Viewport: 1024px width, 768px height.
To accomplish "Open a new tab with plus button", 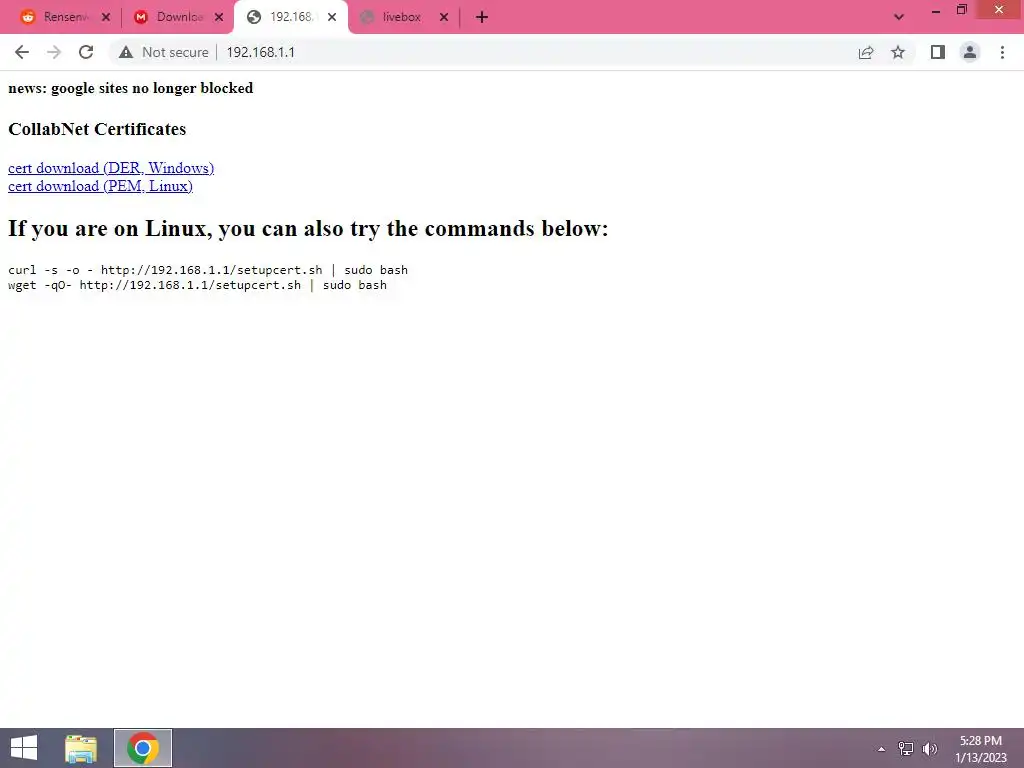I will pyautogui.click(x=482, y=18).
